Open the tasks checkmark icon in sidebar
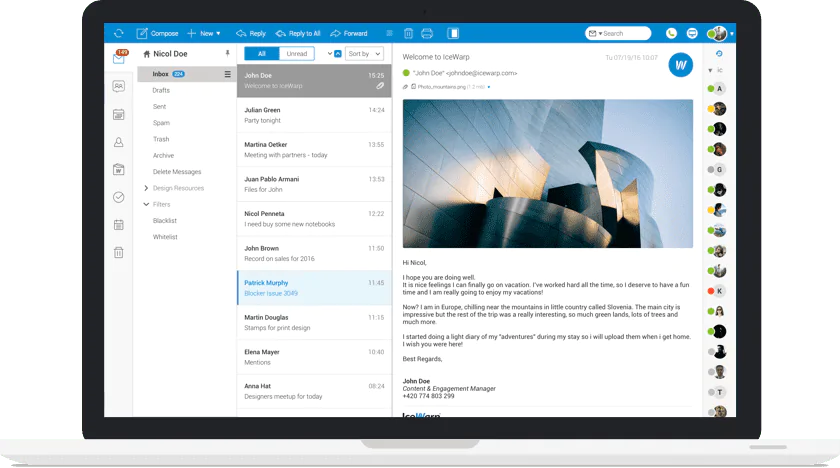The image size is (840, 468). coord(119,197)
